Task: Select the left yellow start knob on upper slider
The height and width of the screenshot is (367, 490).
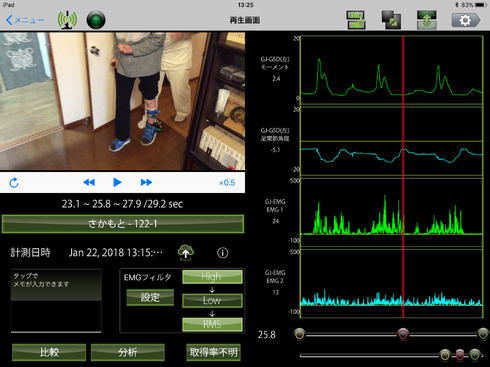Action: [299, 334]
